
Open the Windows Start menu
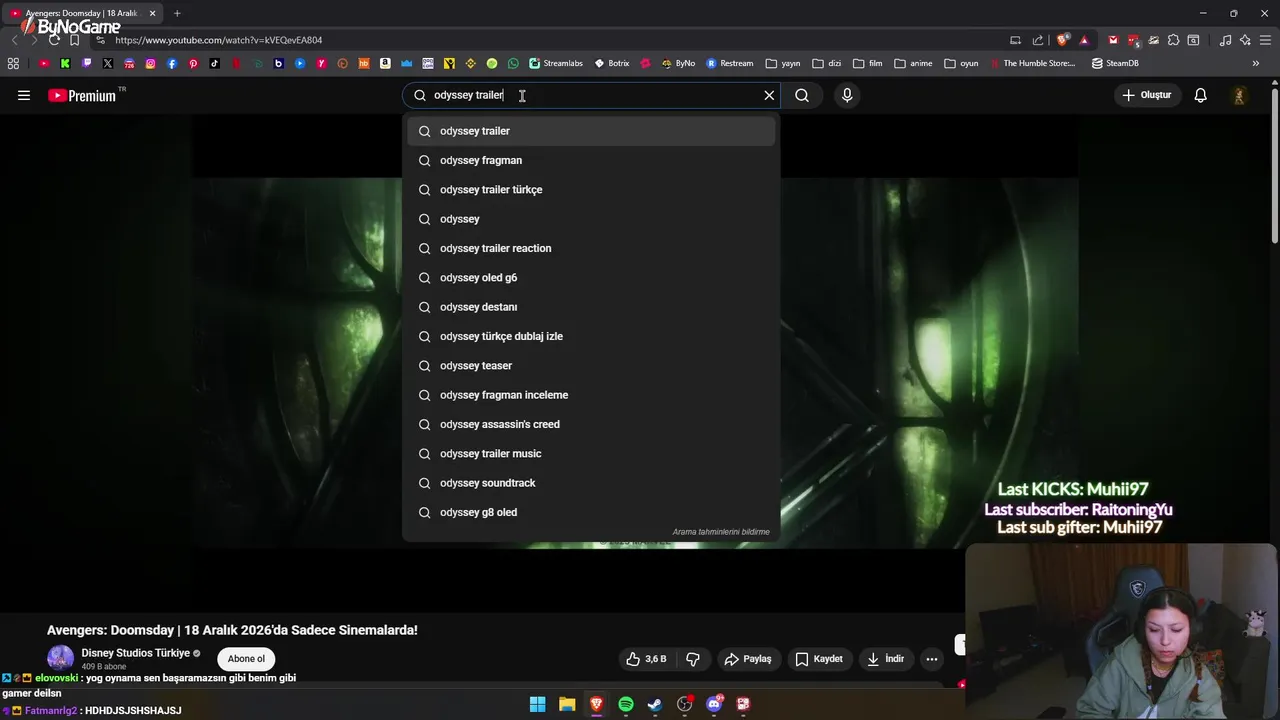point(538,704)
